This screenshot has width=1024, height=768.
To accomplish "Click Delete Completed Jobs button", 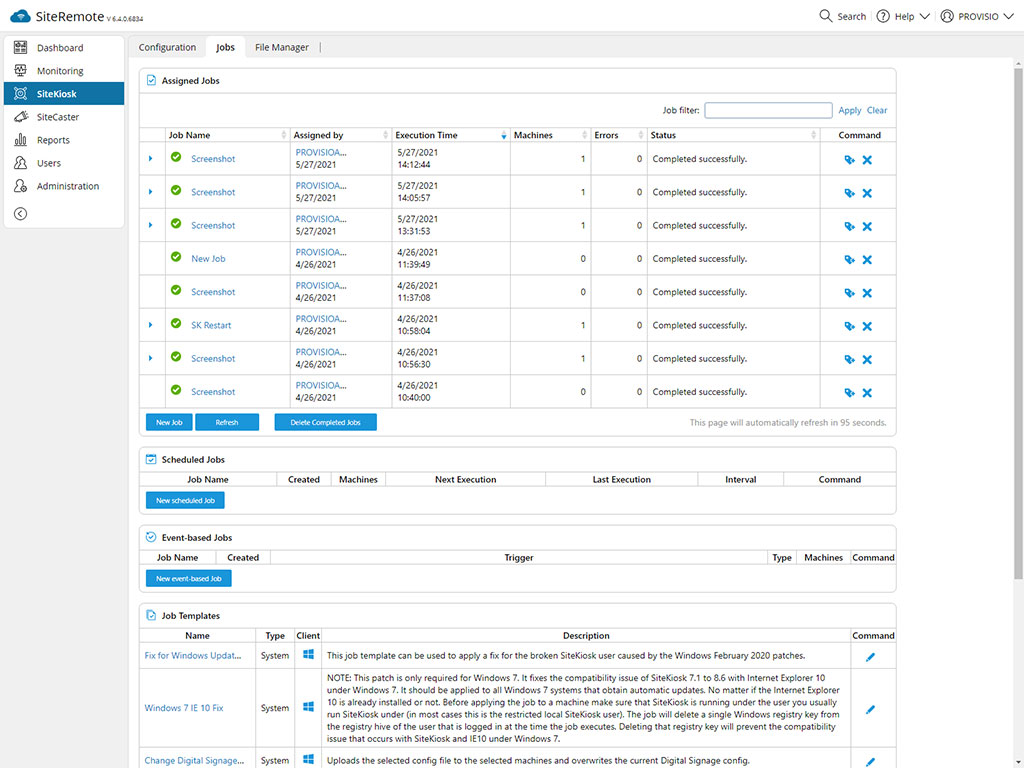I will click(325, 422).
